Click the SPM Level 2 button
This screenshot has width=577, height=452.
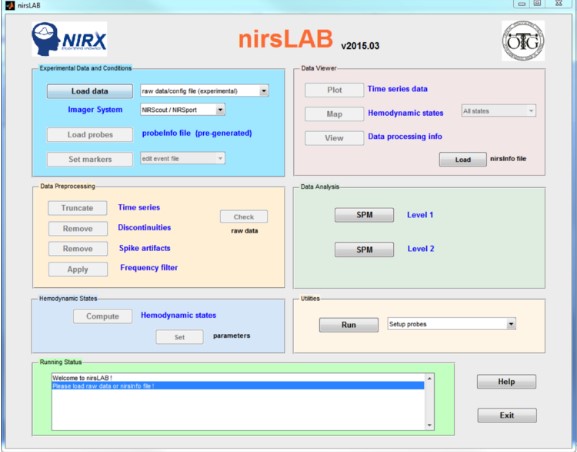364,250
